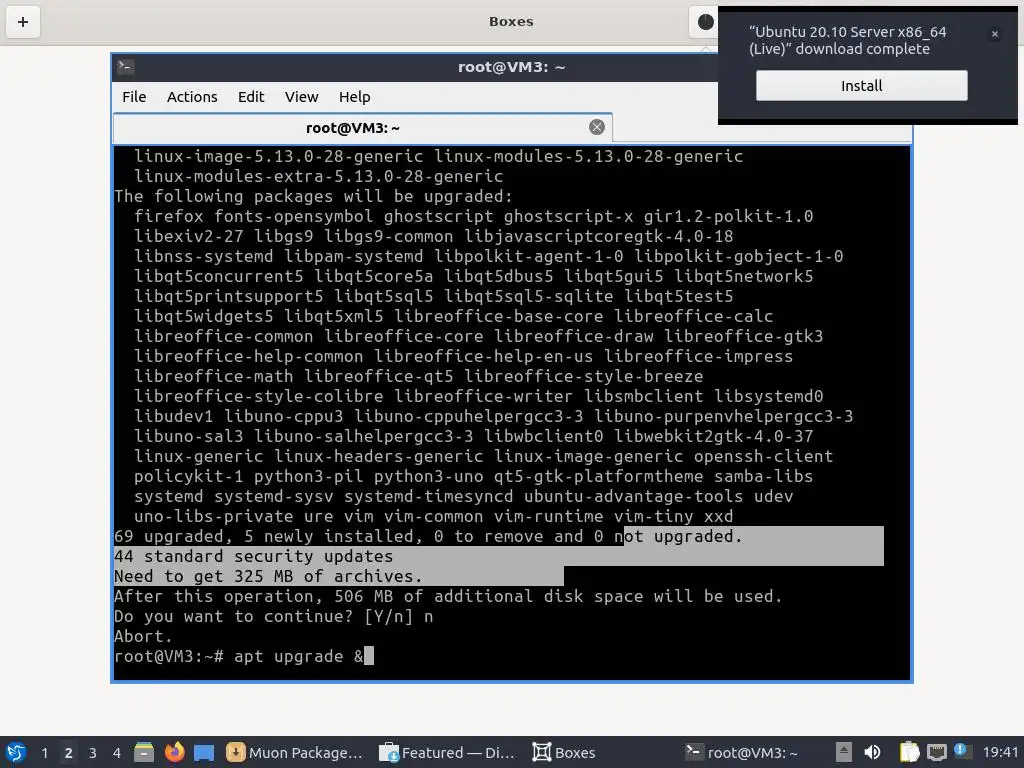Open the volume control tray icon
Screen dimensions: 1024x768
pos(872,752)
